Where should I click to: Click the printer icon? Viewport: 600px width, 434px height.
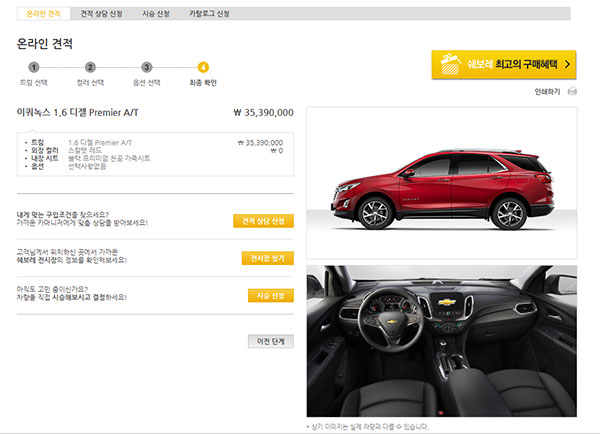point(572,91)
